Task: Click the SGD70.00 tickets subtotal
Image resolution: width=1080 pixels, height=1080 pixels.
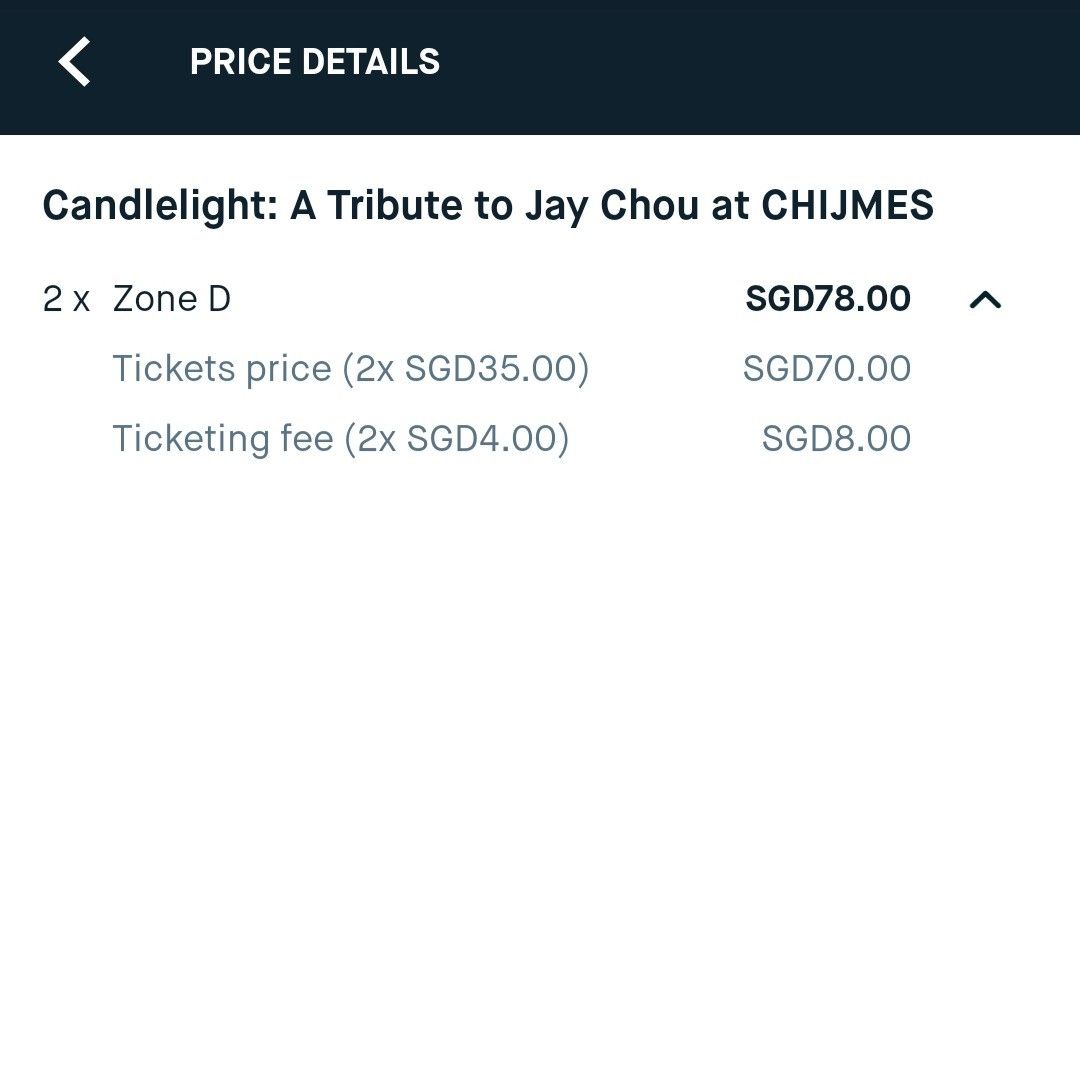Action: (827, 368)
